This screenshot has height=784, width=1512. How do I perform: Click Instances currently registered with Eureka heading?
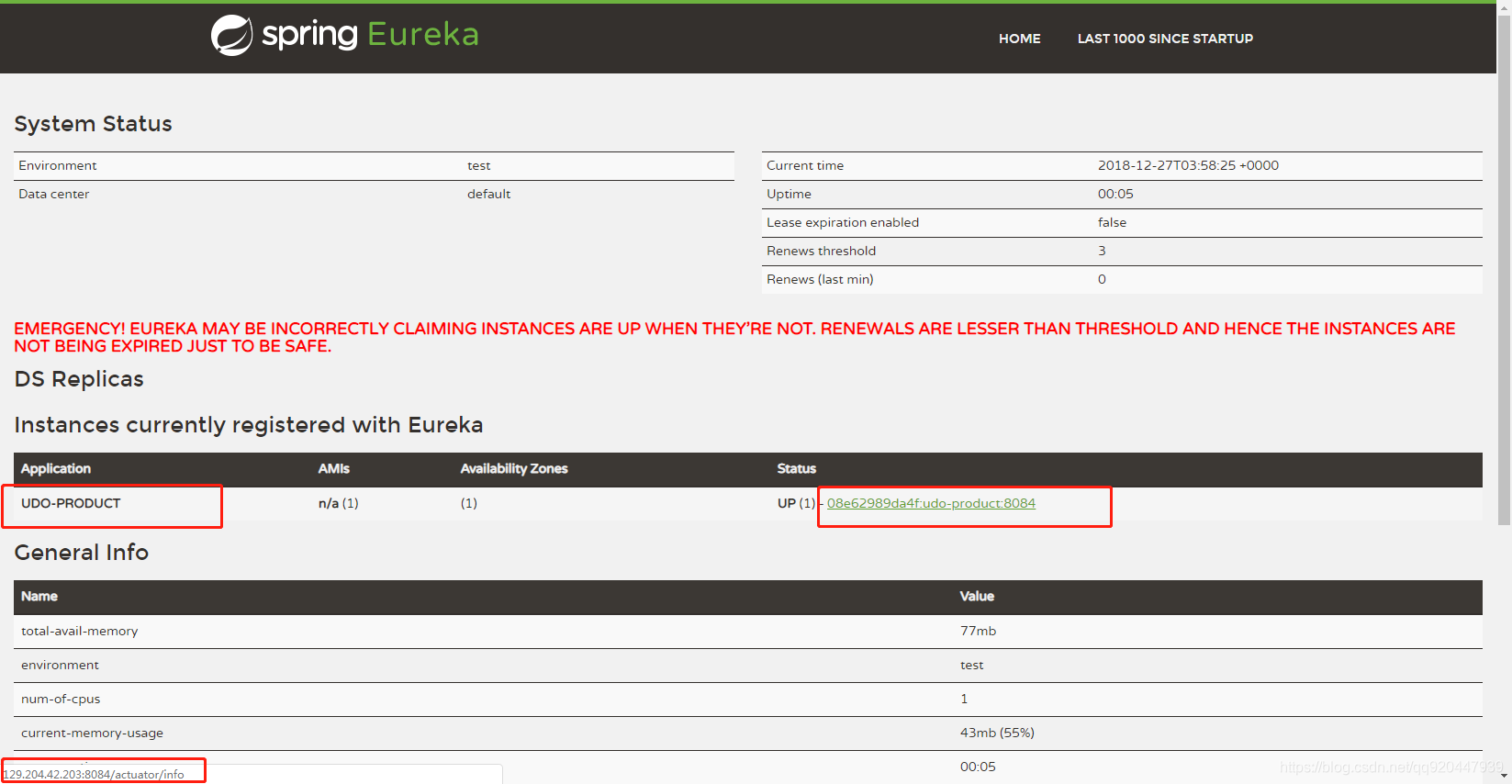[x=248, y=425]
